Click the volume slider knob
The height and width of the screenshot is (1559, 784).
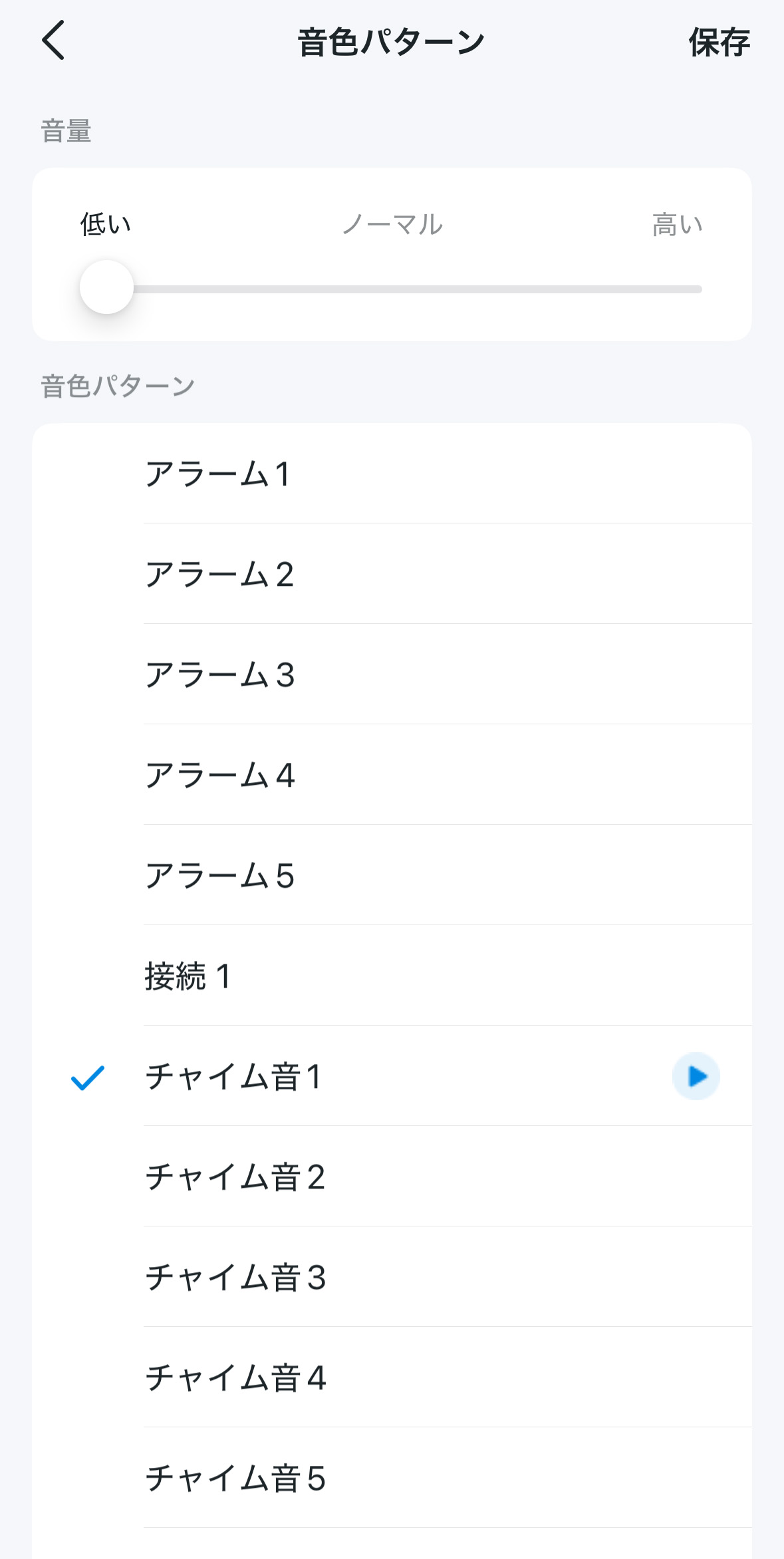pyautogui.click(x=106, y=287)
